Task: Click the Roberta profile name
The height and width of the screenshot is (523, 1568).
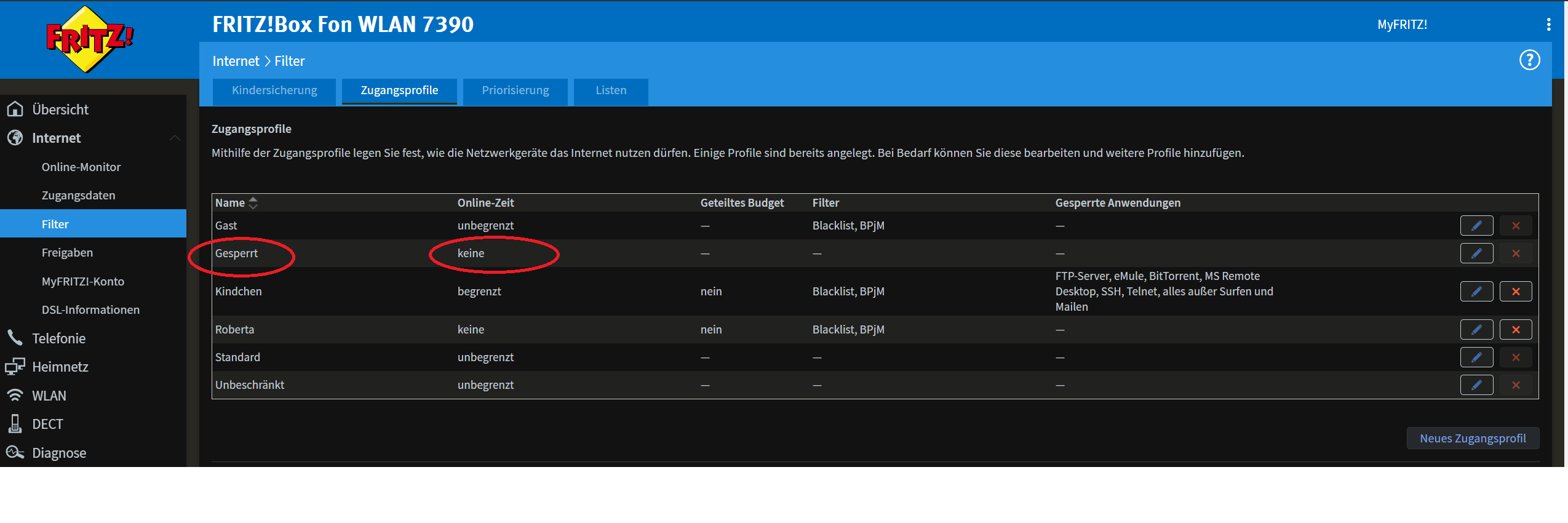Action: (234, 330)
